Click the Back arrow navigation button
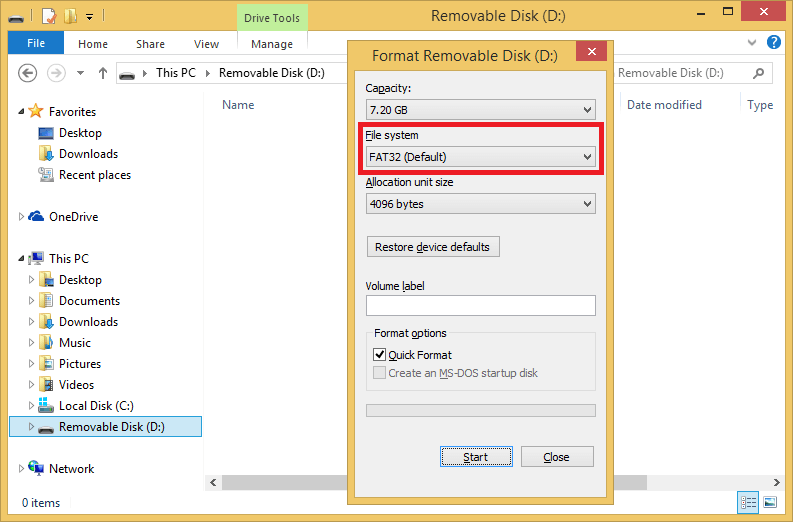The height and width of the screenshot is (522, 793). 28,73
